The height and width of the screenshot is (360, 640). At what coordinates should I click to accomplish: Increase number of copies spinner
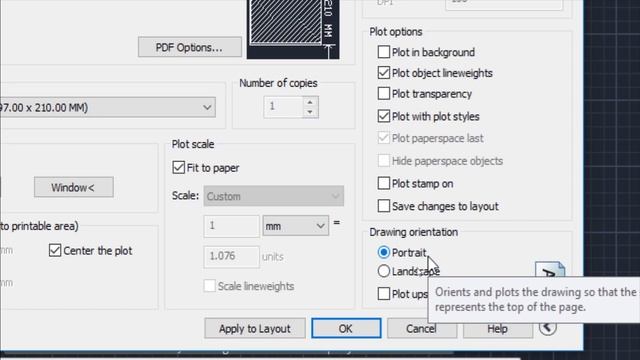tap(310, 102)
